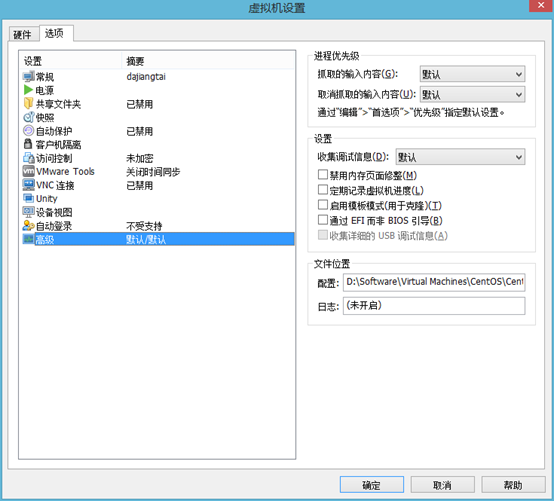Click summary text 未加密
The height and width of the screenshot is (501, 554).
(x=140, y=158)
